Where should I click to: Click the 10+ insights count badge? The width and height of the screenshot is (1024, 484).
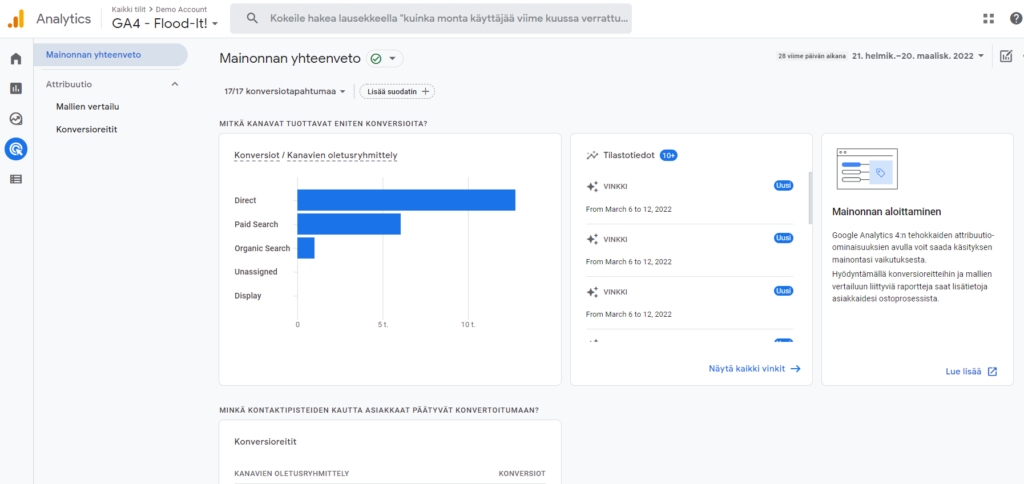[669, 155]
